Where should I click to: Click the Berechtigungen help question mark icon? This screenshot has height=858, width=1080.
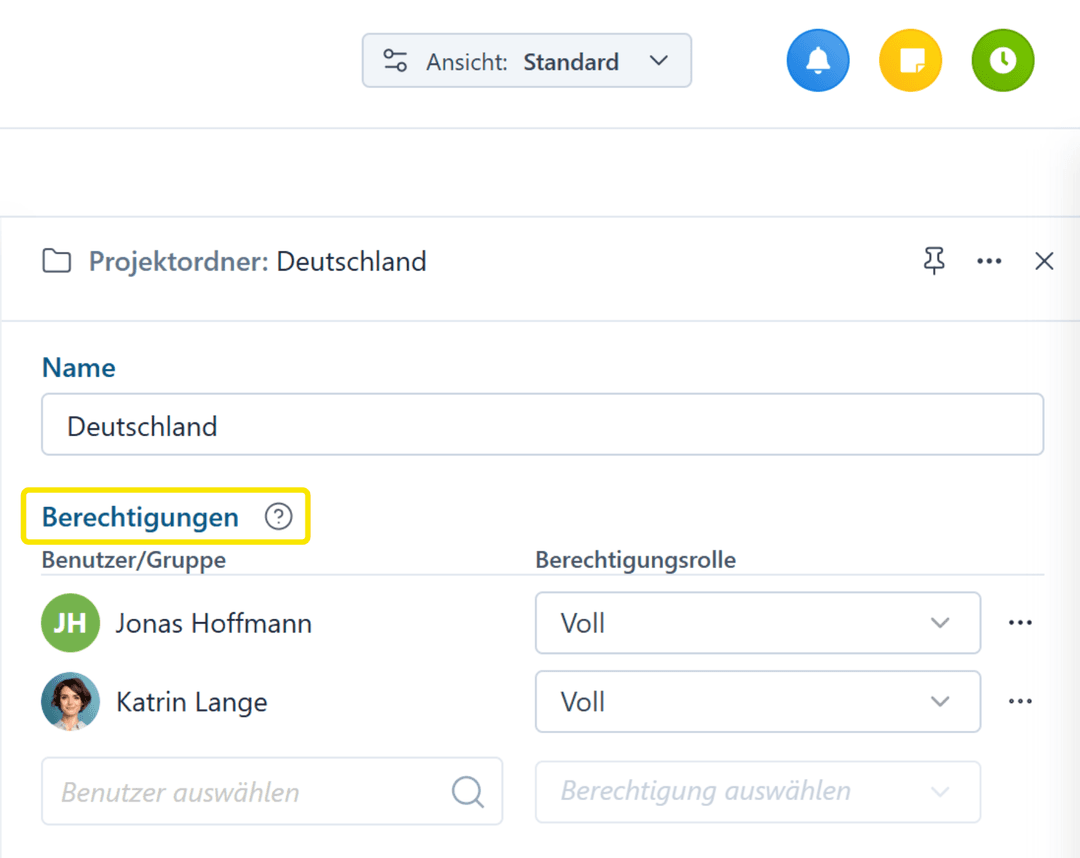pos(278,517)
